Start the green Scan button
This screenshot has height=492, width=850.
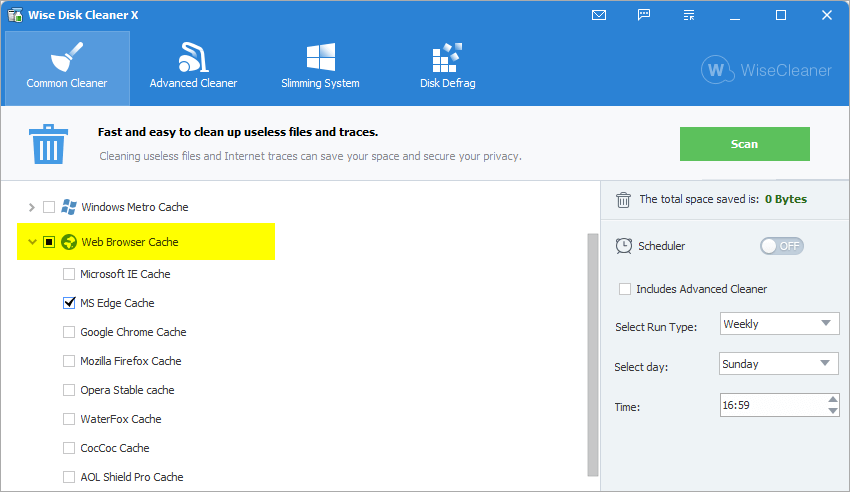click(744, 144)
